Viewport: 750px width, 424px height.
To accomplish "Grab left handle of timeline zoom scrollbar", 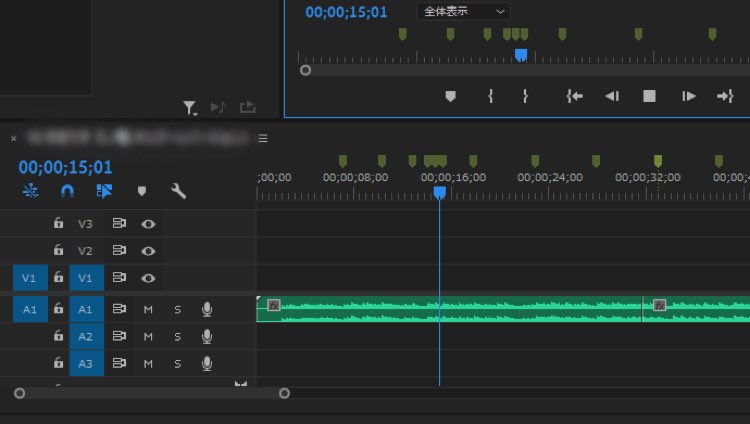I will (x=20, y=393).
